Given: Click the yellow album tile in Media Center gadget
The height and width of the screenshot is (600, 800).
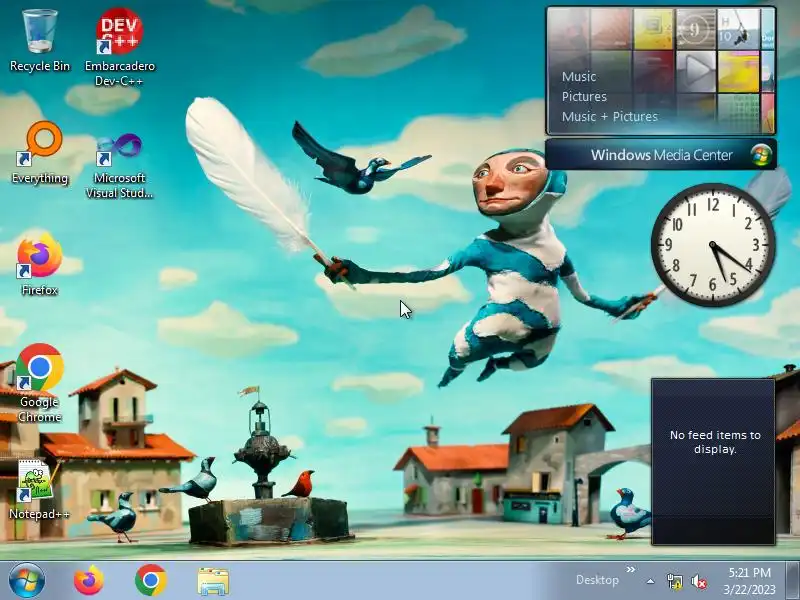Looking at the screenshot, I should point(738,71).
